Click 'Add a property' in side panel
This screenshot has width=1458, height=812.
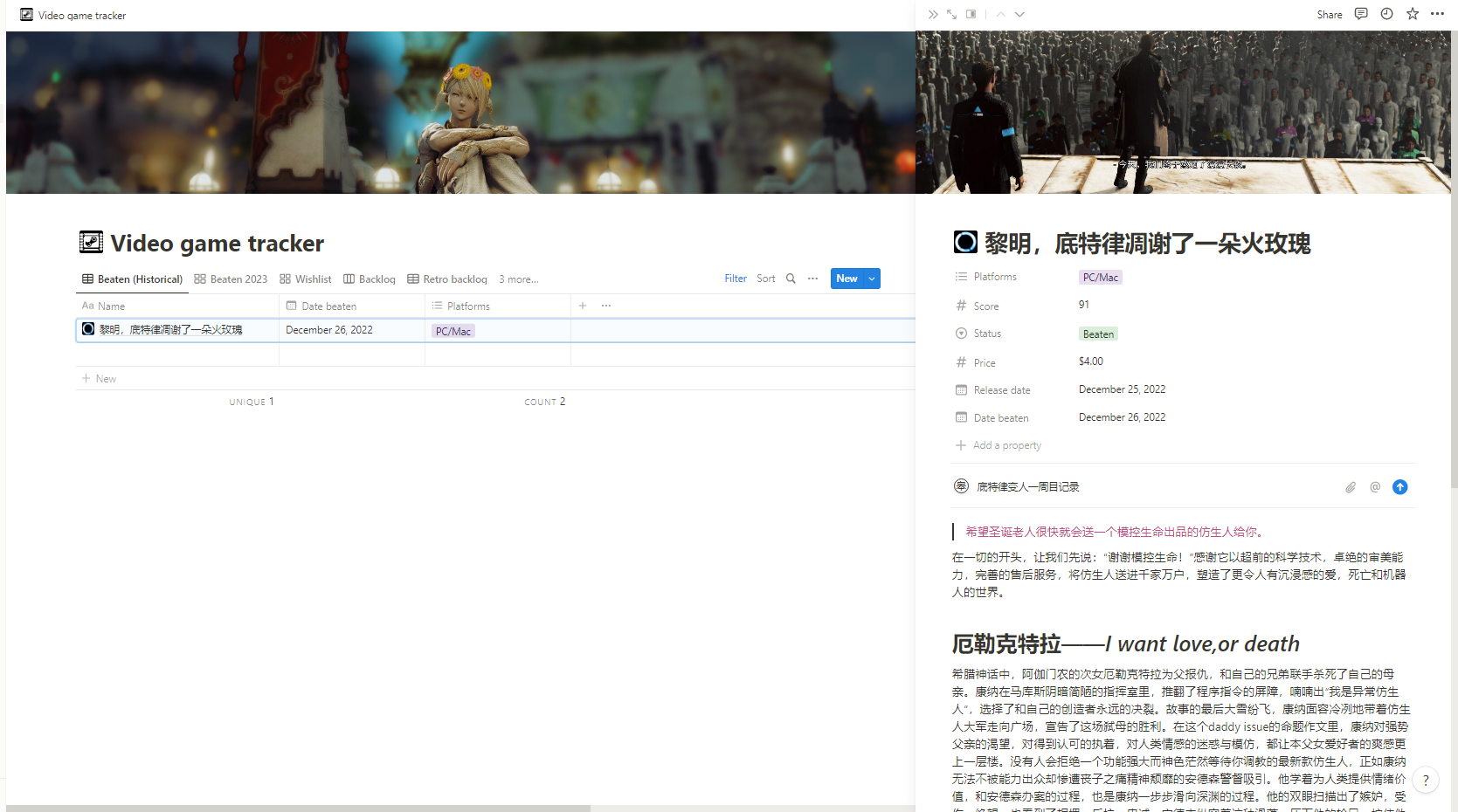point(1006,445)
